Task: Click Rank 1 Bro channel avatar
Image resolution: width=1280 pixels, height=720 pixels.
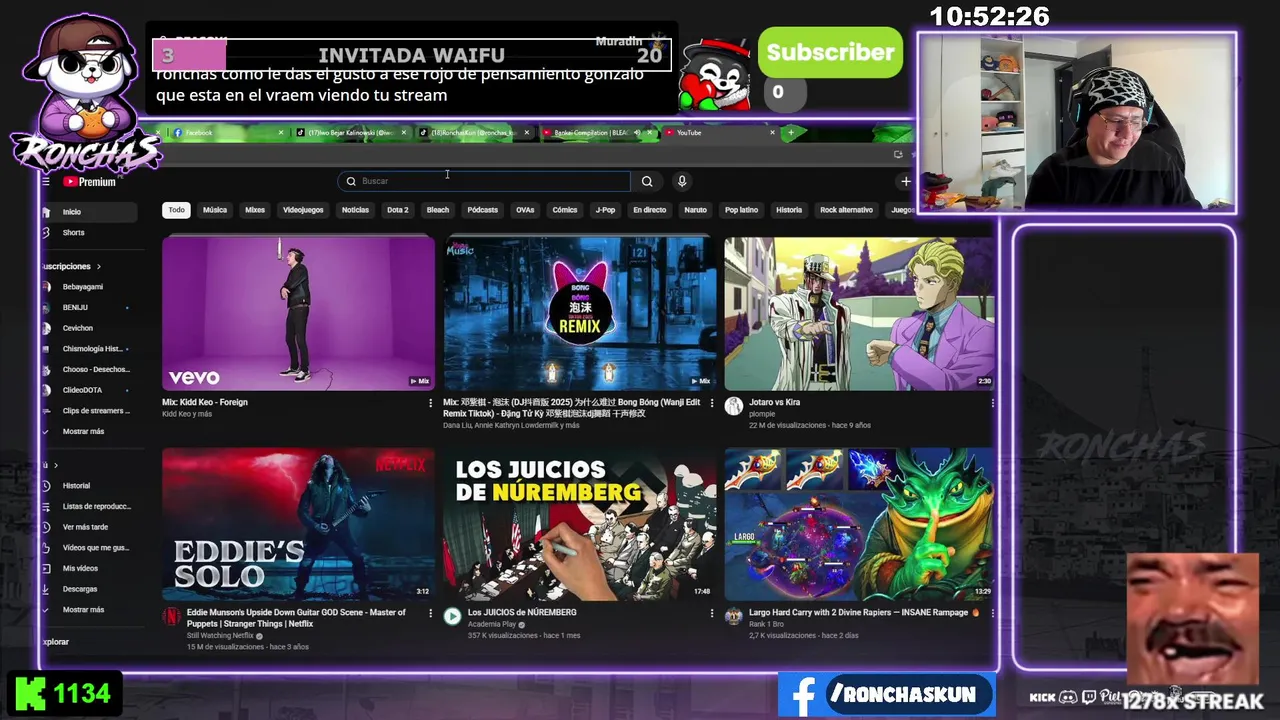Action: pyautogui.click(x=734, y=616)
